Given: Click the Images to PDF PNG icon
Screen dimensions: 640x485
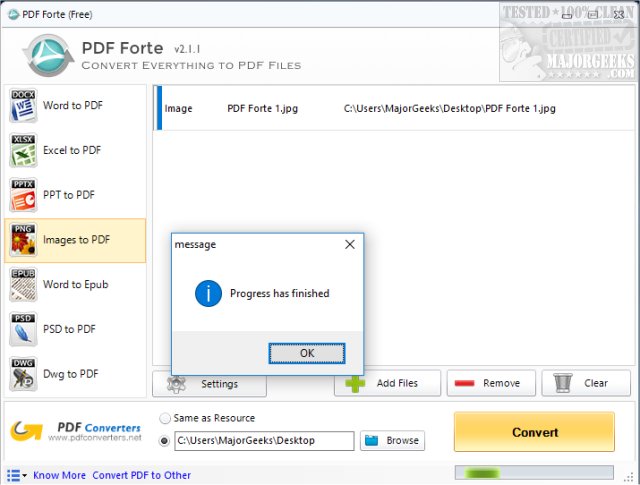Looking at the screenshot, I should tap(23, 240).
